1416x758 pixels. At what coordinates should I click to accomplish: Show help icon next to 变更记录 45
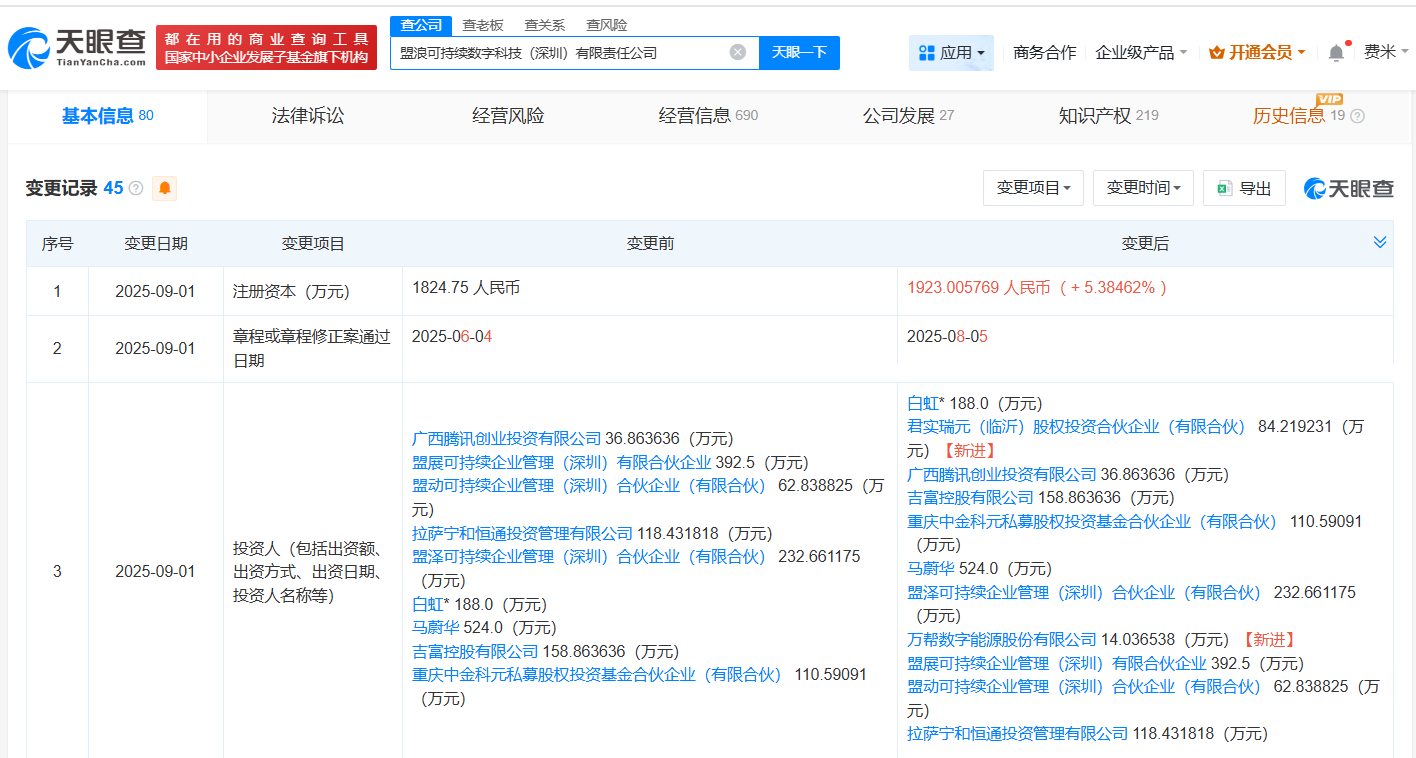click(136, 188)
